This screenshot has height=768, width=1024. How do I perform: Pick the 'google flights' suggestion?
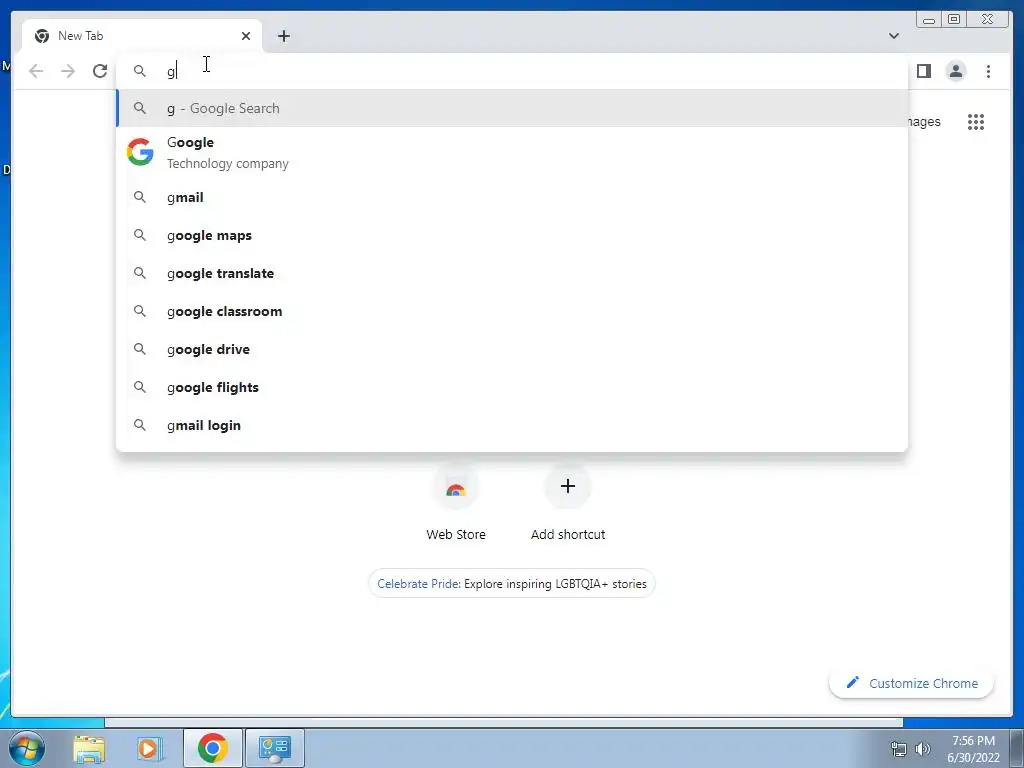point(511,387)
